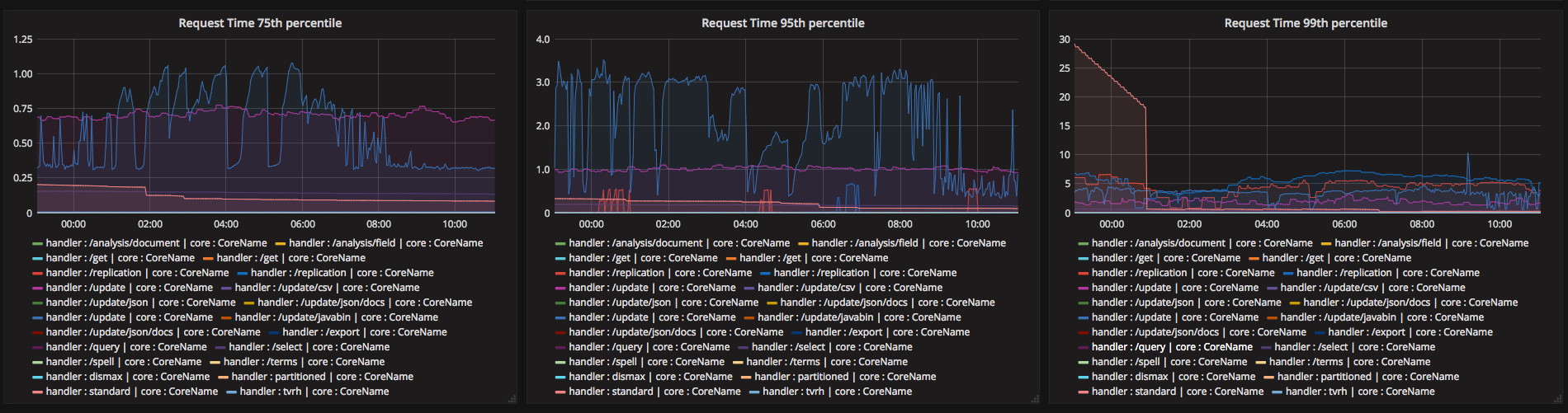Toggle /analysis/document series in 75th percentile legend
Image resolution: width=1568 pixels, height=413 pixels.
(x=156, y=243)
